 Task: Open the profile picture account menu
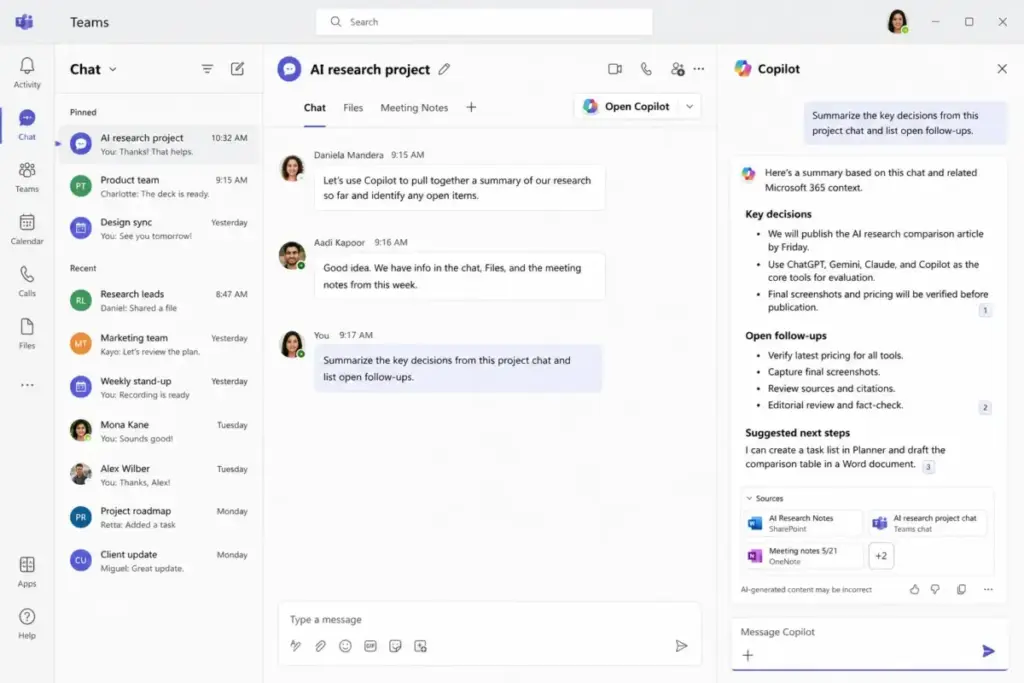pos(897,22)
